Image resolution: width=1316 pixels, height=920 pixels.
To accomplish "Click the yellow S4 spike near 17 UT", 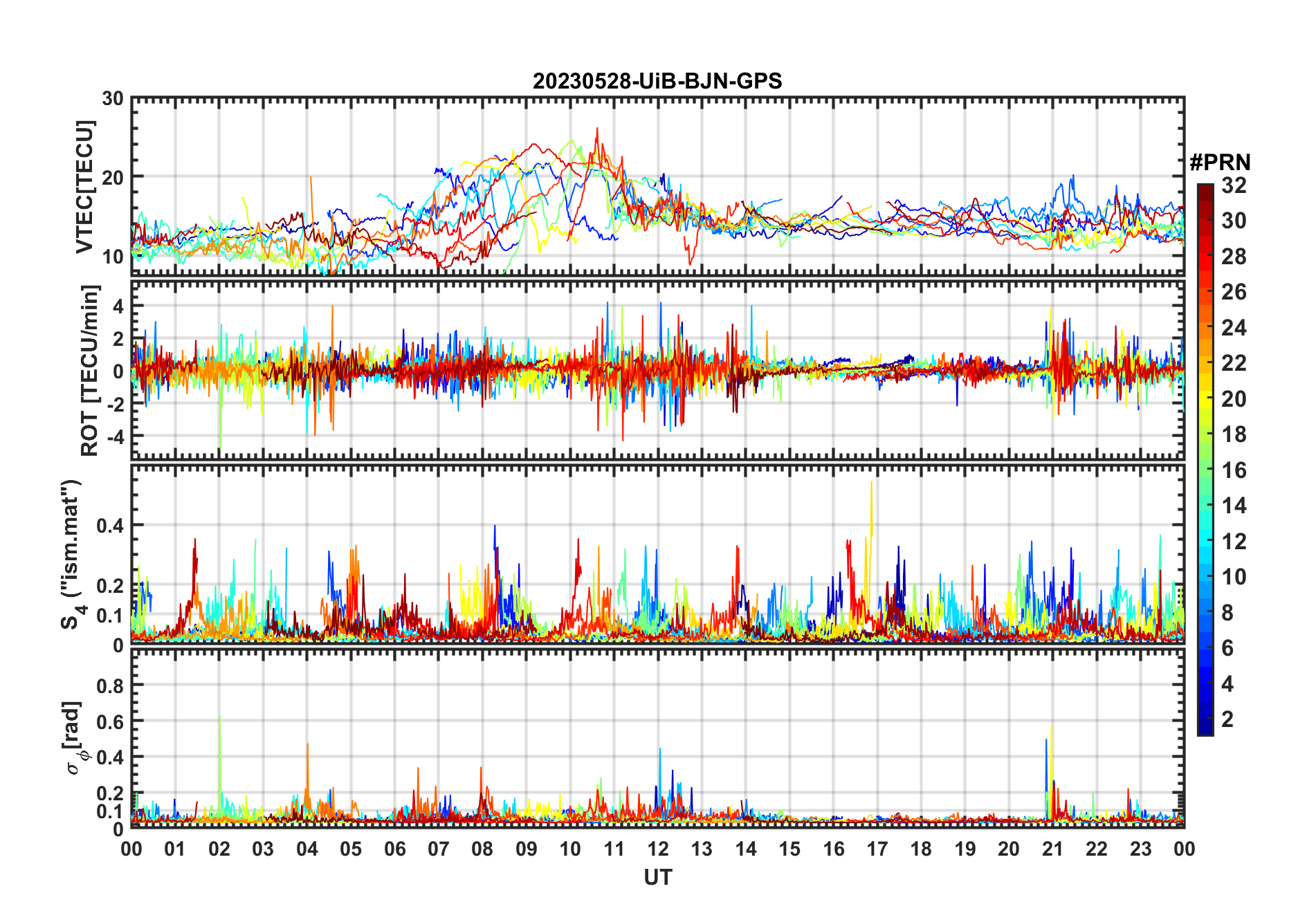I will click(872, 508).
